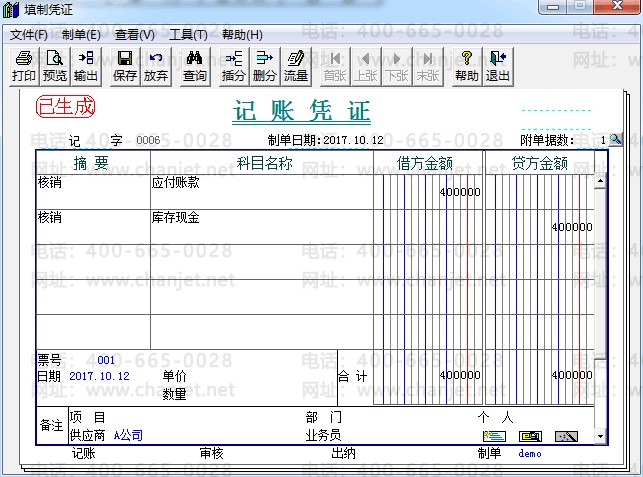This screenshot has width=643, height=477.
Task: Open the 工具(T) menu
Action: pyautogui.click(x=188, y=35)
